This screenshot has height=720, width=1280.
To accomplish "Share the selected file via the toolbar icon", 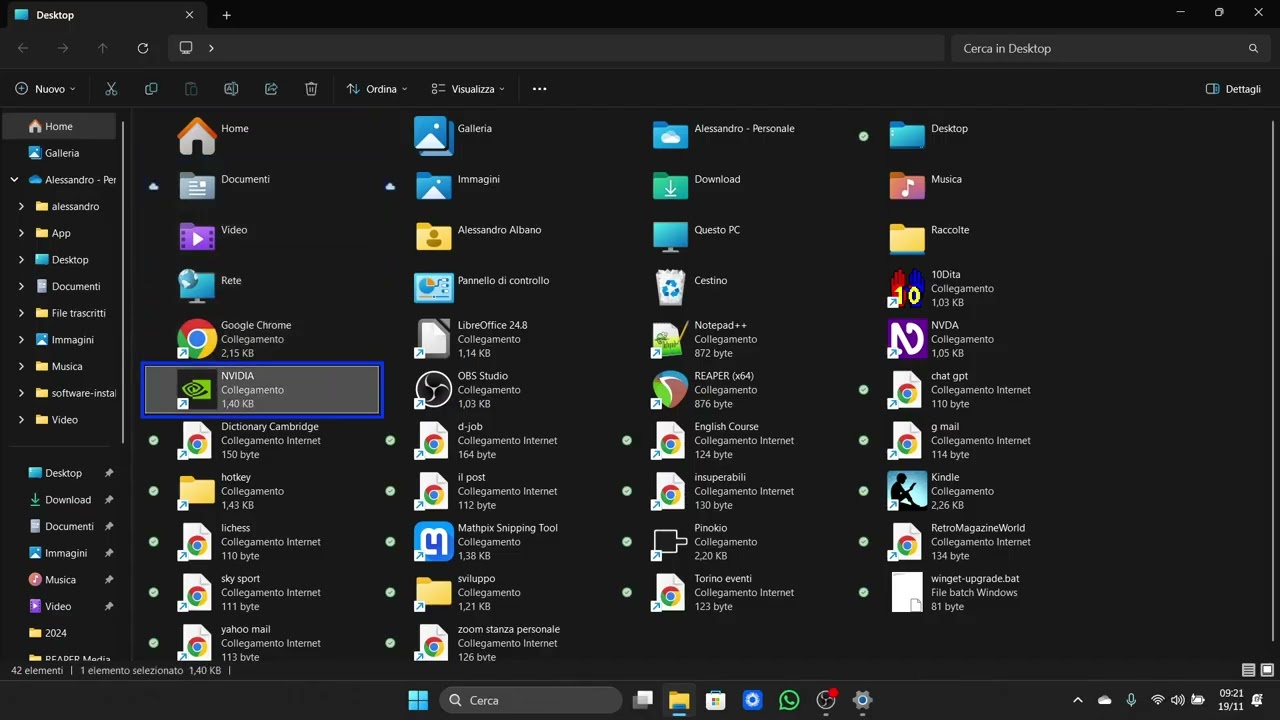I will [x=271, y=89].
